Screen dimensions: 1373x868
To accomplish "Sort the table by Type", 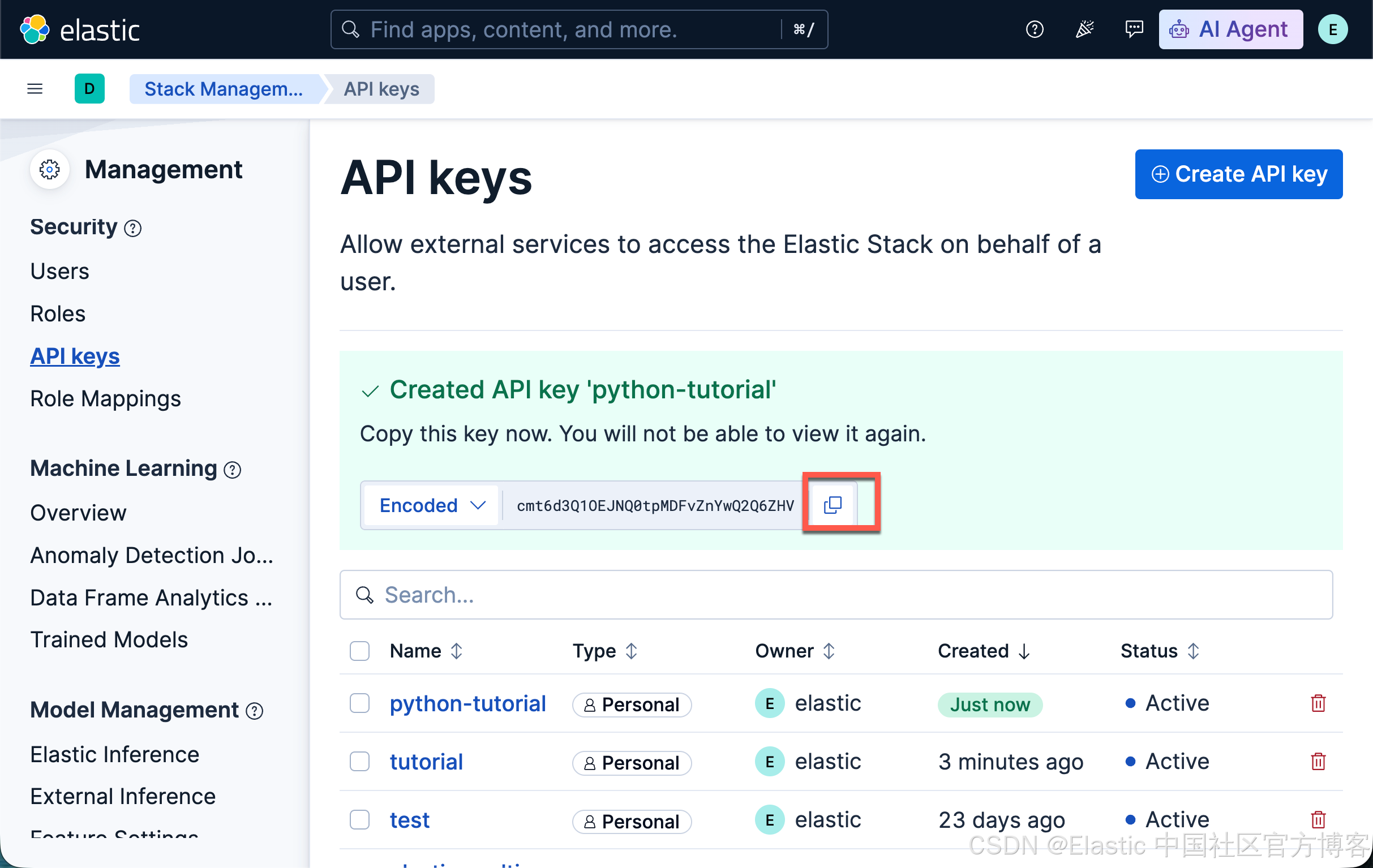I will [x=605, y=651].
